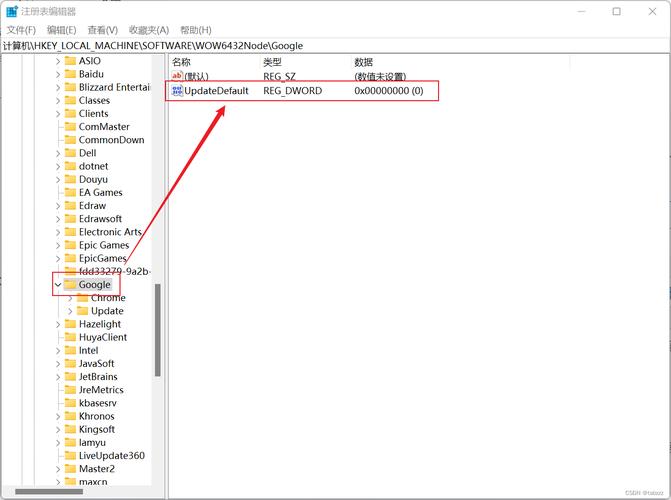Click the Registry Editor app icon in title bar
This screenshot has height=500, width=671.
click(11, 12)
